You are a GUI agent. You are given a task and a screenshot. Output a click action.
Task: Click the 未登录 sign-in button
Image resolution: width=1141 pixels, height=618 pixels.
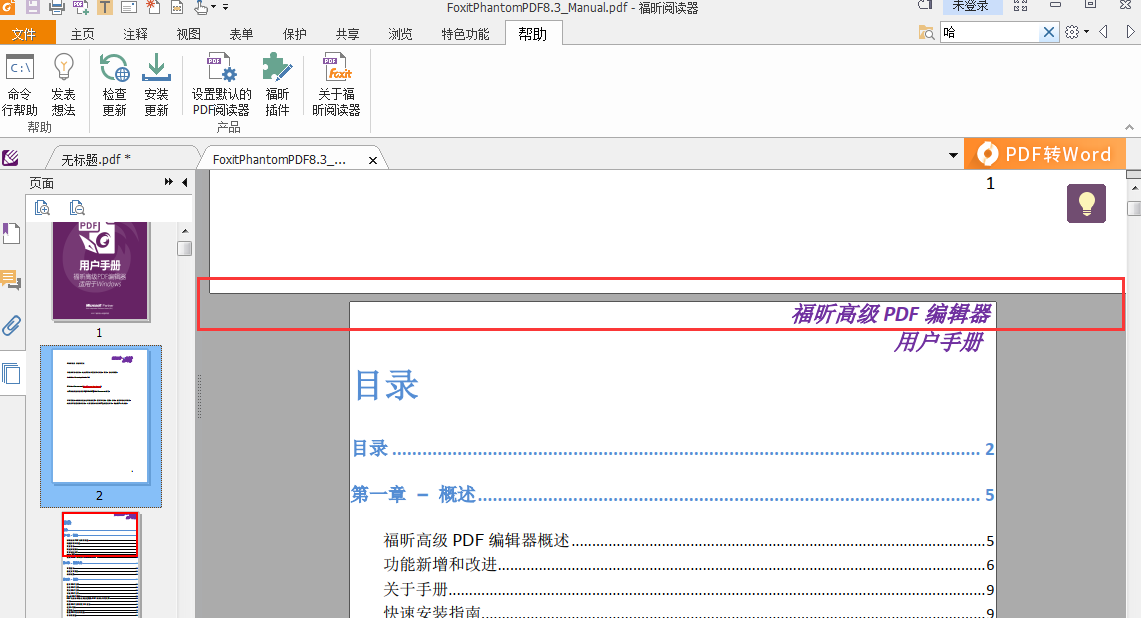(x=971, y=7)
